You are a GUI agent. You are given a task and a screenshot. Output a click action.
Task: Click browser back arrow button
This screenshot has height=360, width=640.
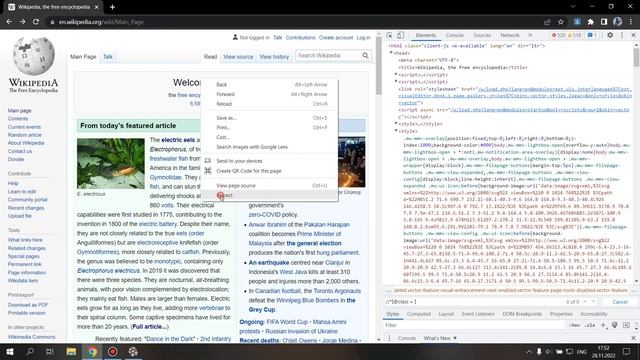pyautogui.click(x=9, y=22)
